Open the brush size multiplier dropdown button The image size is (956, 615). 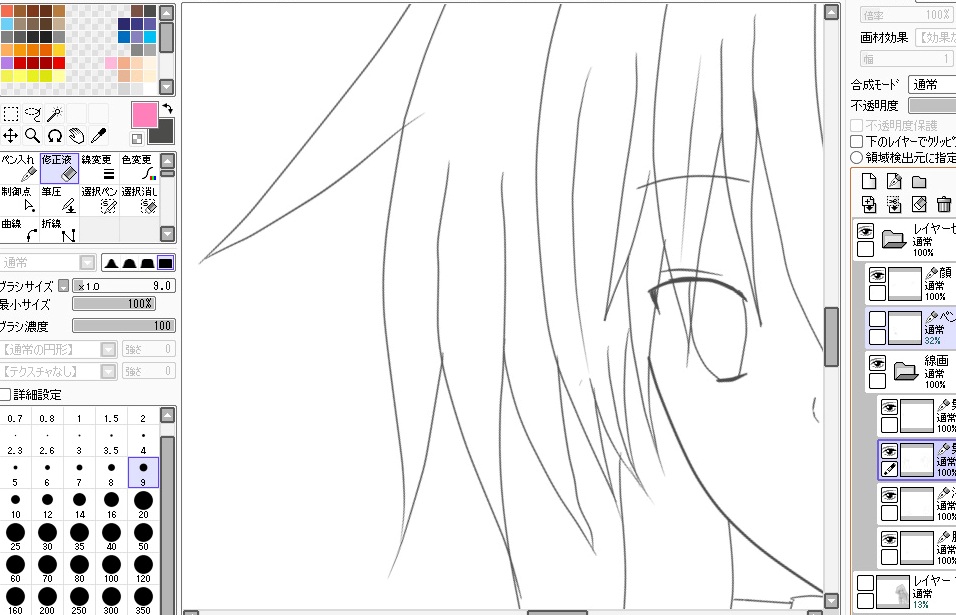[x=63, y=286]
